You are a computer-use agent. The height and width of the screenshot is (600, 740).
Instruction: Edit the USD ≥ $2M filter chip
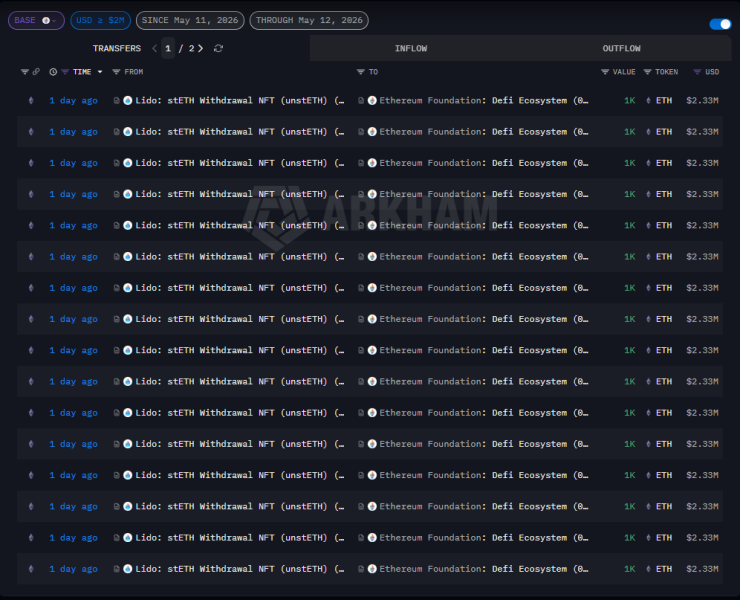[x=101, y=21]
